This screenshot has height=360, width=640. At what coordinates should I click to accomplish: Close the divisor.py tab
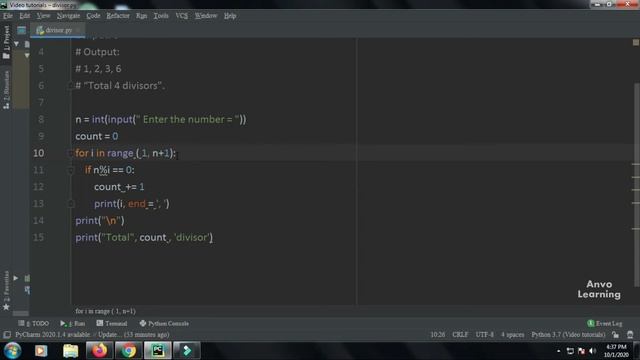(78, 30)
